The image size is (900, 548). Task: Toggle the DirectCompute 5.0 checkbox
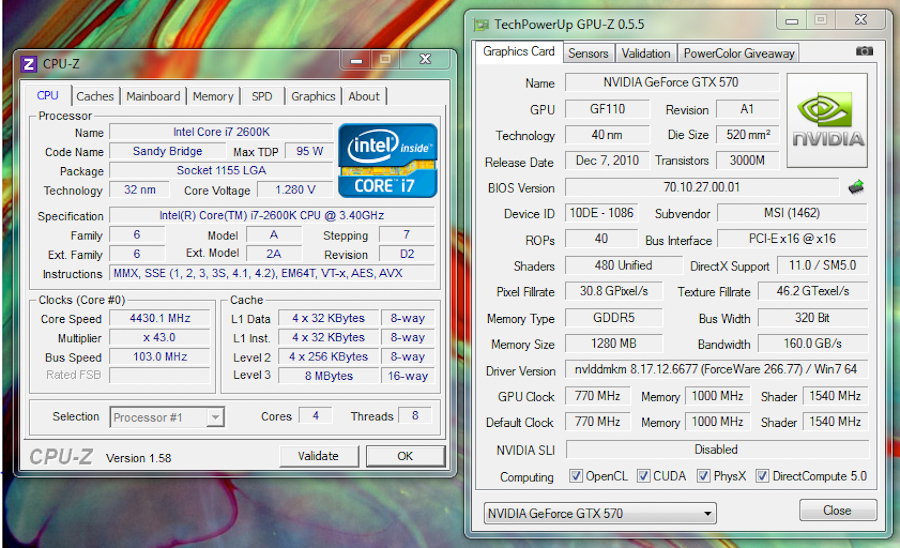tap(762, 476)
